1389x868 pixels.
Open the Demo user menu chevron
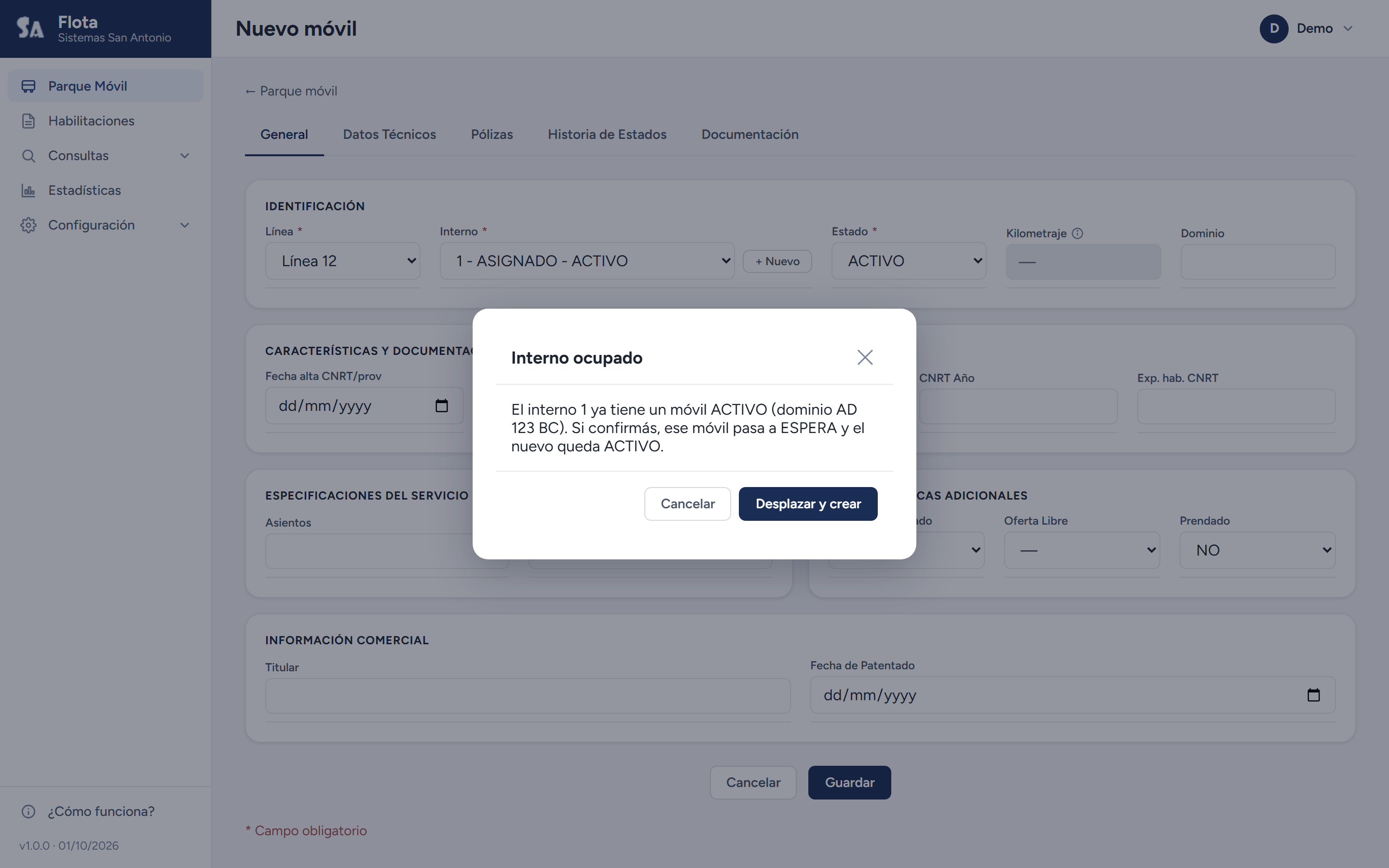1348,29
